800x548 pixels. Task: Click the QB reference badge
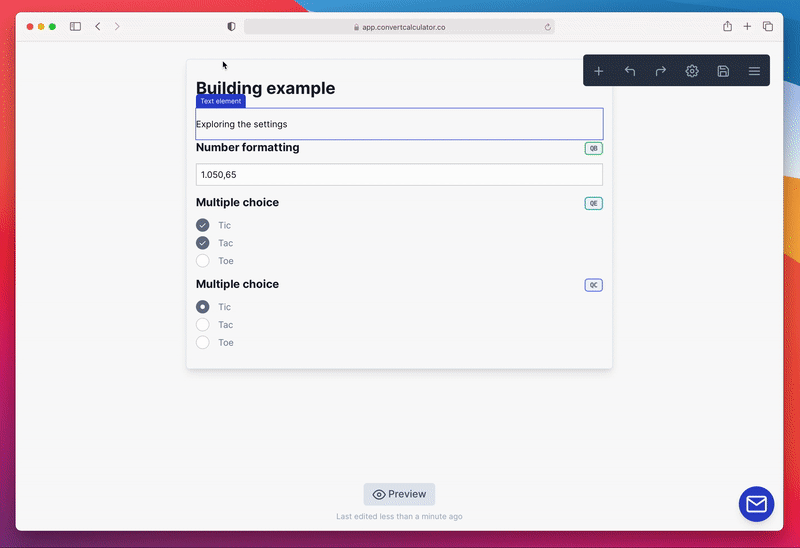(x=593, y=148)
